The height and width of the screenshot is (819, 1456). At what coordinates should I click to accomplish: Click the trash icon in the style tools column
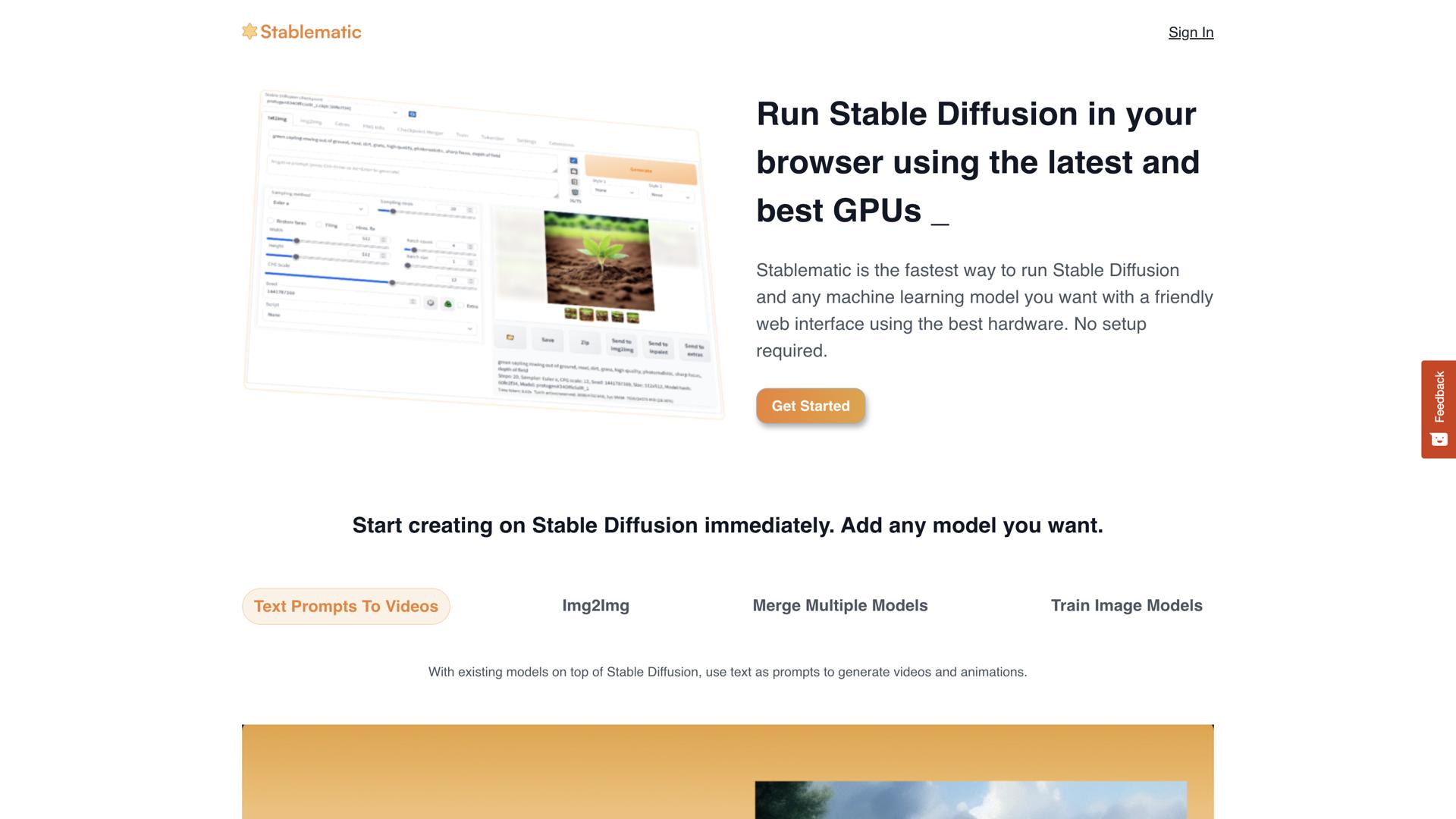tap(574, 191)
